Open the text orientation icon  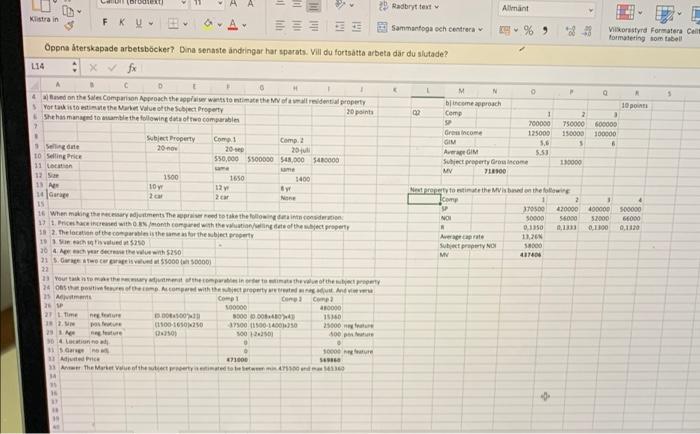pos(341,4)
